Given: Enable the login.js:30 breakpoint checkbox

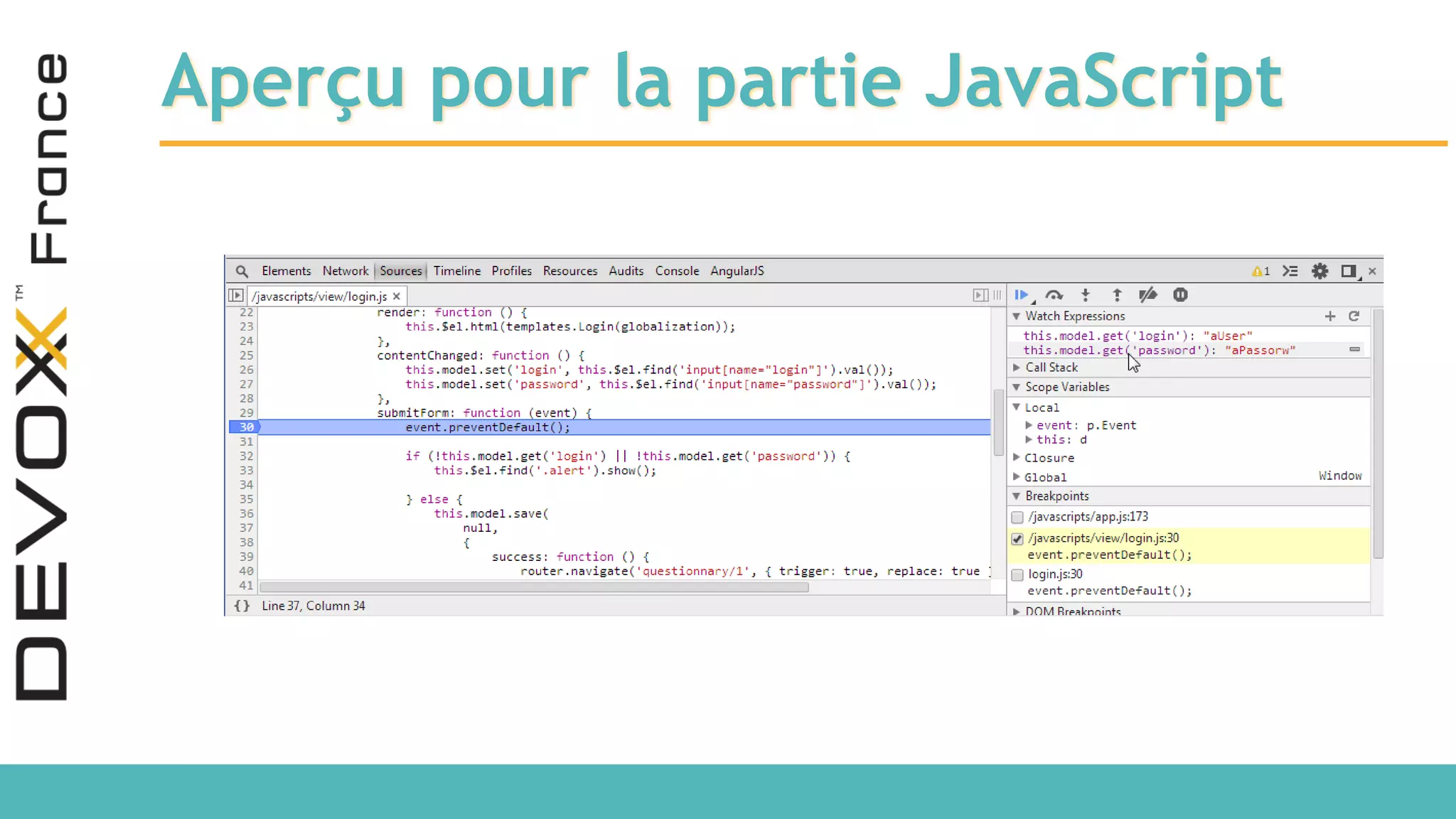Looking at the screenshot, I should 1017,574.
